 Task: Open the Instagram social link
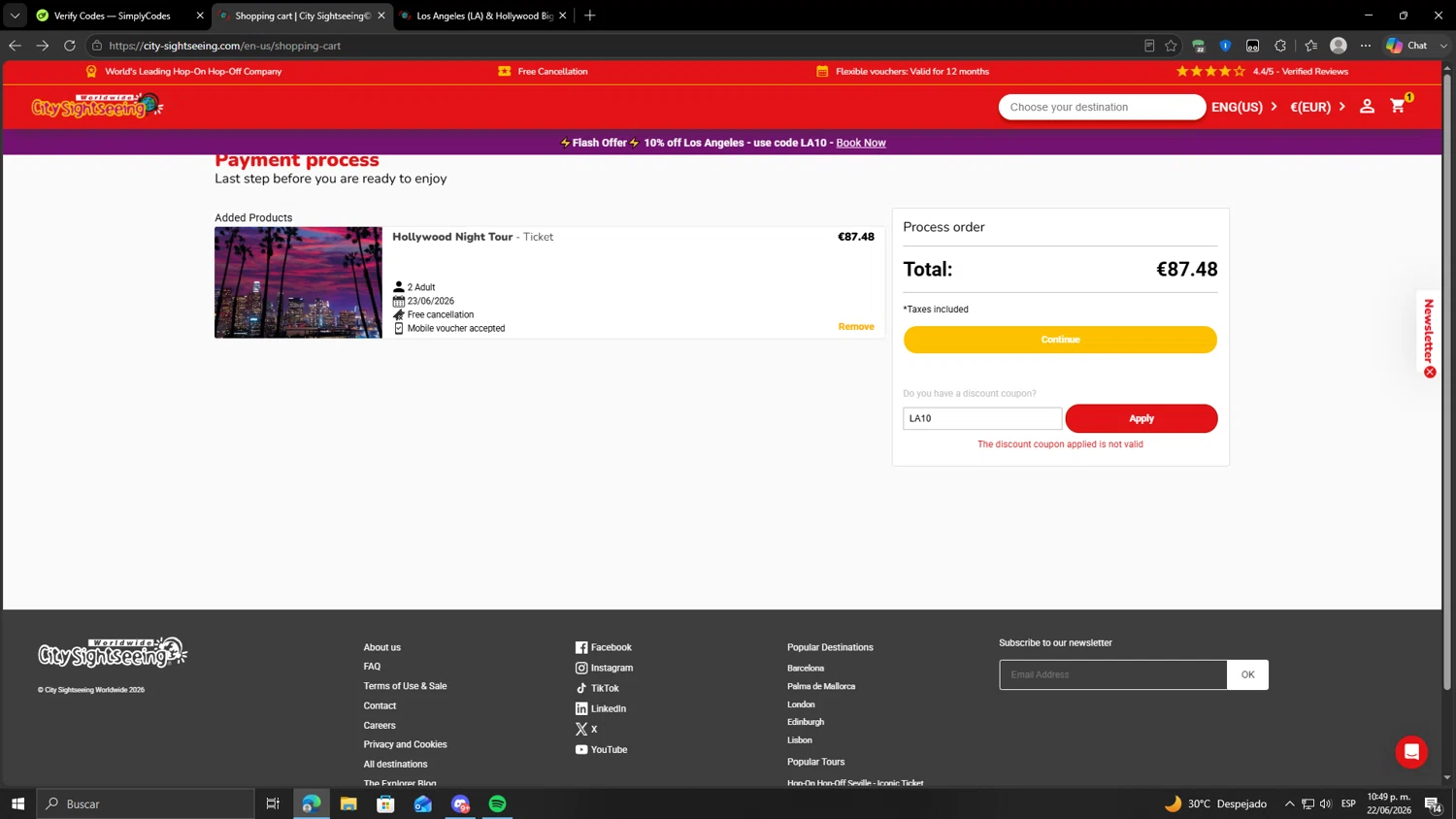604,668
